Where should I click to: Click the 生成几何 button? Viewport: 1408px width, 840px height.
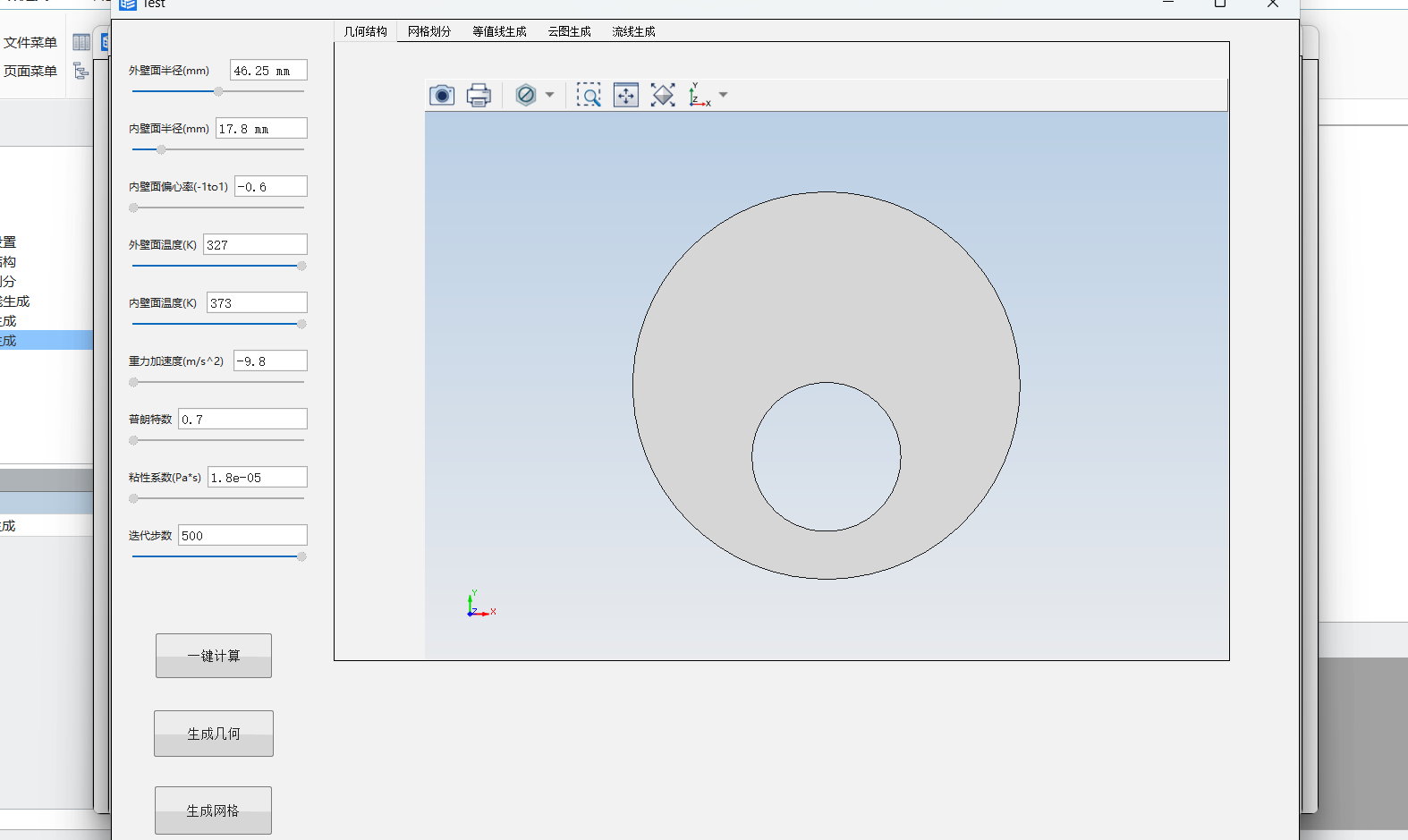(x=214, y=734)
